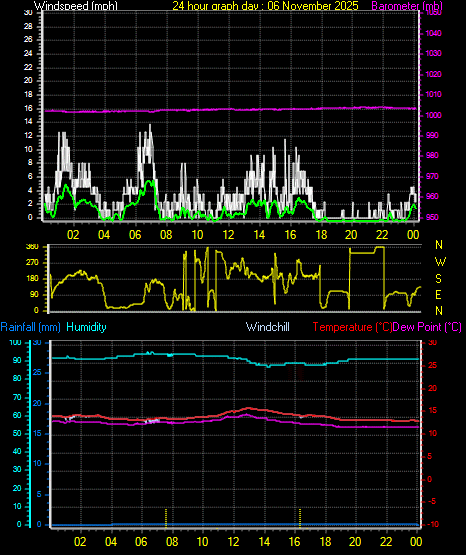
Task: Click the "Barometer (mb)" axis title
Action: tap(407, 5)
